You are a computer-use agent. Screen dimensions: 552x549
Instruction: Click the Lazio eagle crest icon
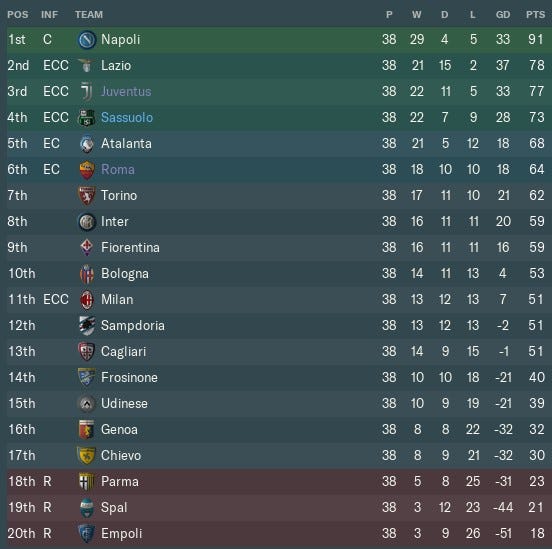tap(86, 65)
